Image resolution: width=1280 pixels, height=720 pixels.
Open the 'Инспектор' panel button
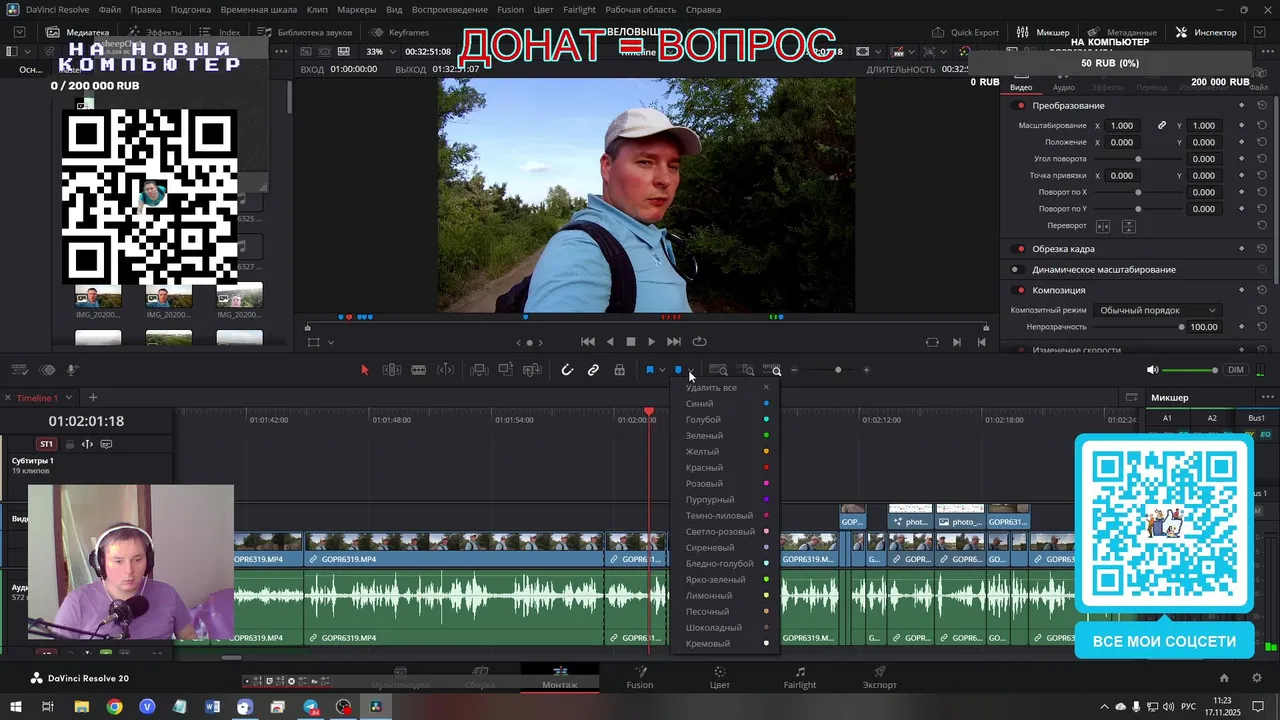pyautogui.click(x=1207, y=32)
